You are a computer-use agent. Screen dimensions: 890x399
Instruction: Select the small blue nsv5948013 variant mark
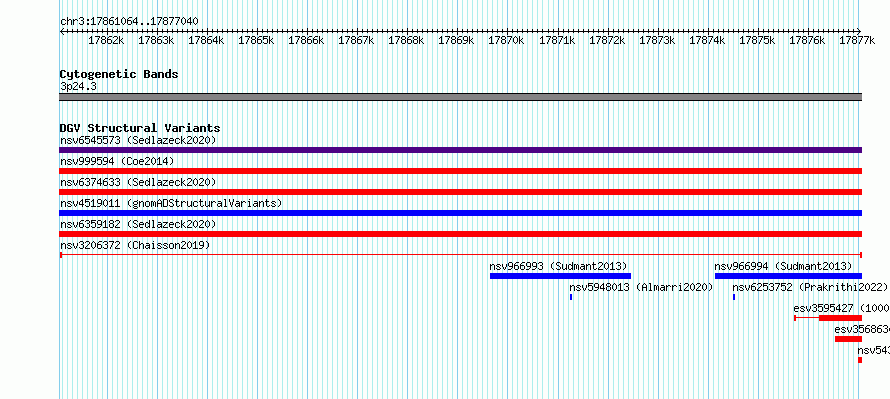(571, 297)
